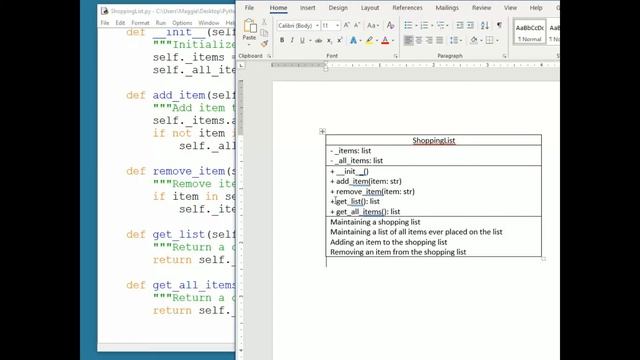
Task: Justify the paragraph text
Action: coord(439,40)
